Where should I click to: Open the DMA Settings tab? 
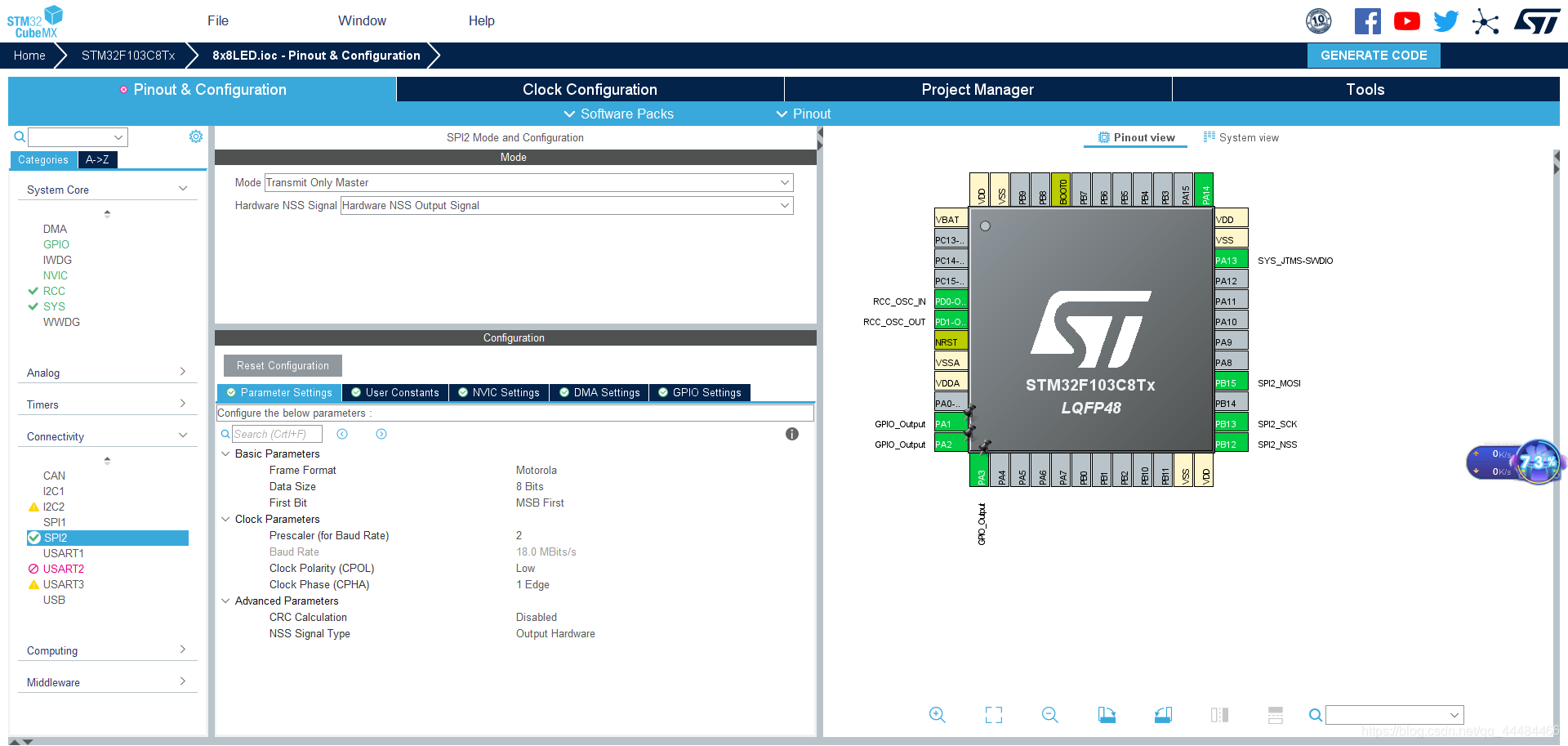pyautogui.click(x=599, y=392)
